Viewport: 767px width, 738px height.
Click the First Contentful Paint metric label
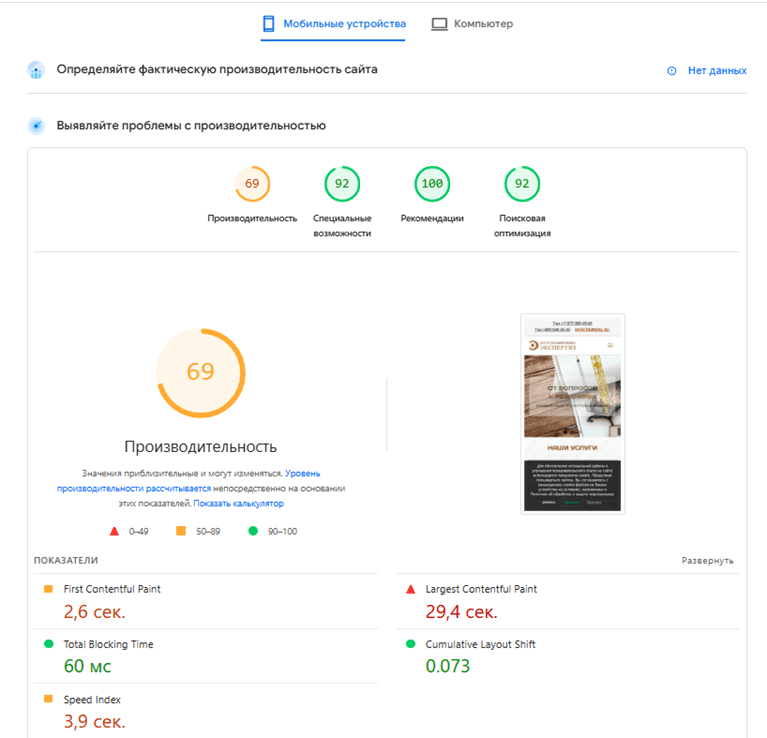point(112,589)
